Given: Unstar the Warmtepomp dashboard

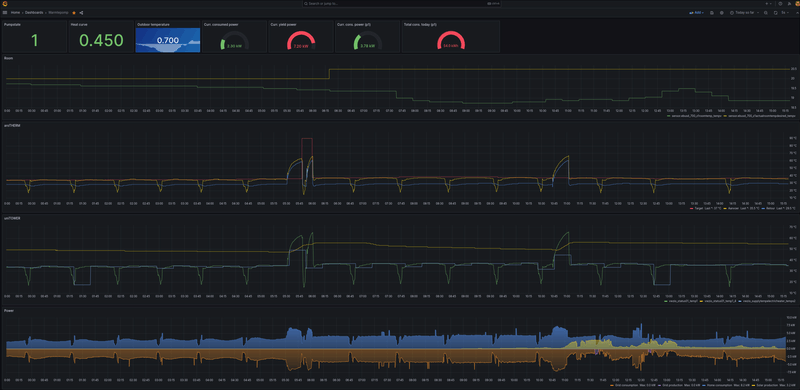Looking at the screenshot, I should tap(74, 12).
